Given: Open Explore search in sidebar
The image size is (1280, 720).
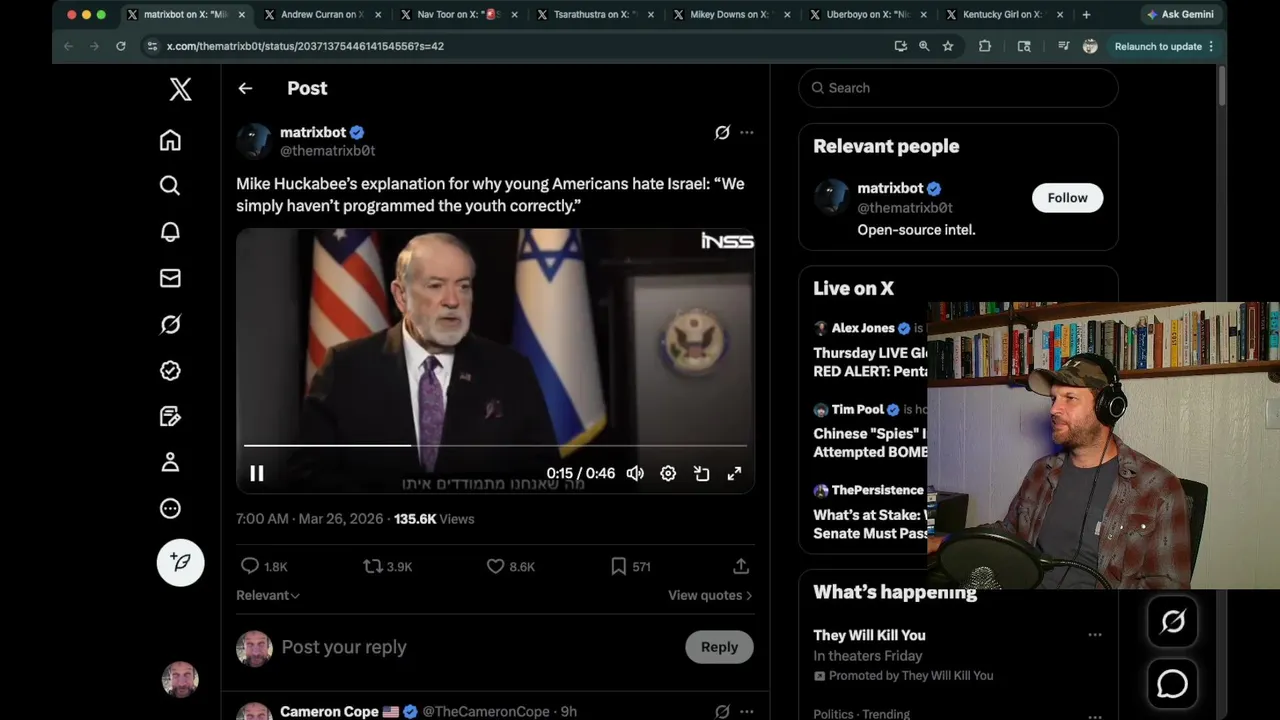Looking at the screenshot, I should click(x=170, y=186).
